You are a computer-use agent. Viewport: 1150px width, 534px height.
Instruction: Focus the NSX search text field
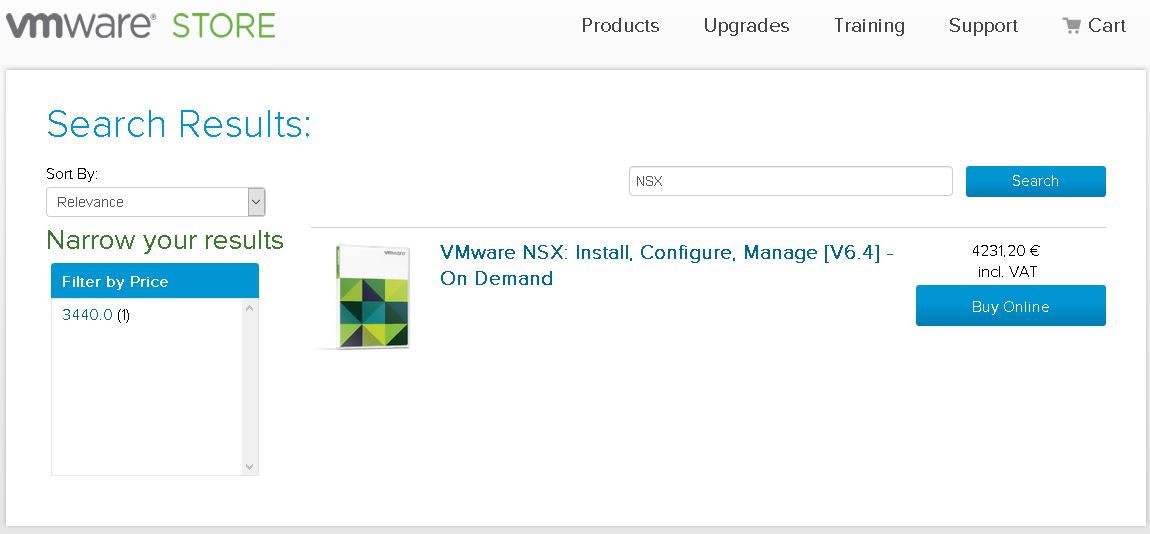(790, 181)
